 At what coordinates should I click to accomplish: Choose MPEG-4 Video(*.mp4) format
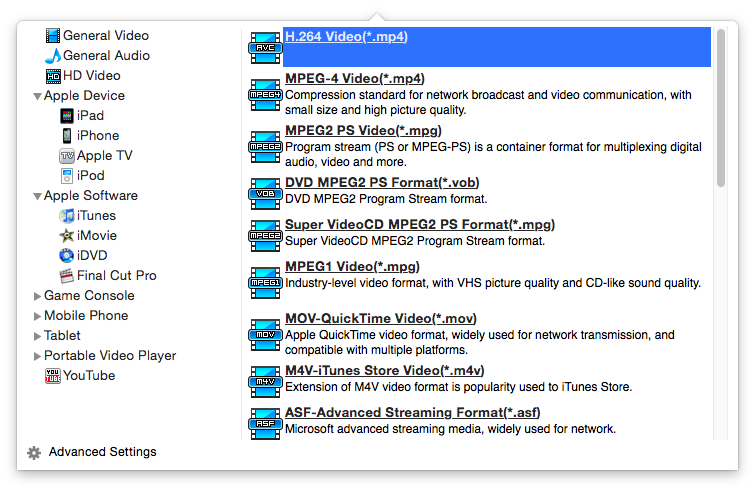tap(355, 78)
